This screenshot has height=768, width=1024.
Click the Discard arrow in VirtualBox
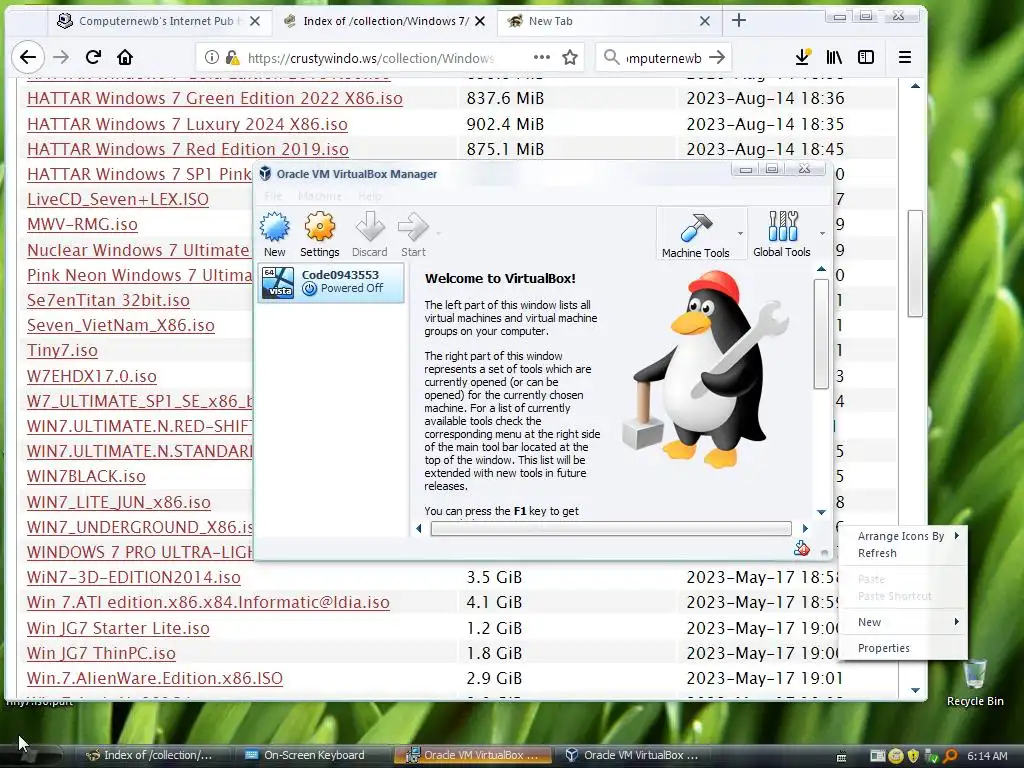tap(370, 234)
